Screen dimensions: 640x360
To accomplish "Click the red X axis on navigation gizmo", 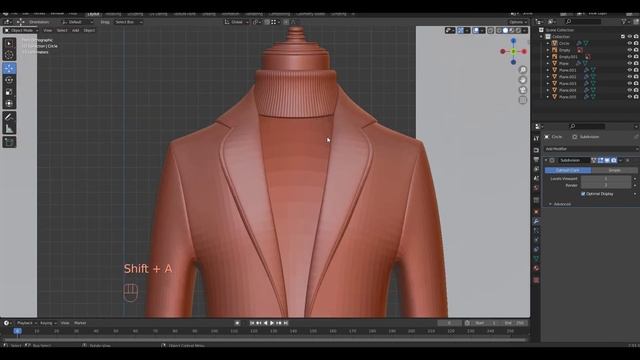I will pos(524,51).
